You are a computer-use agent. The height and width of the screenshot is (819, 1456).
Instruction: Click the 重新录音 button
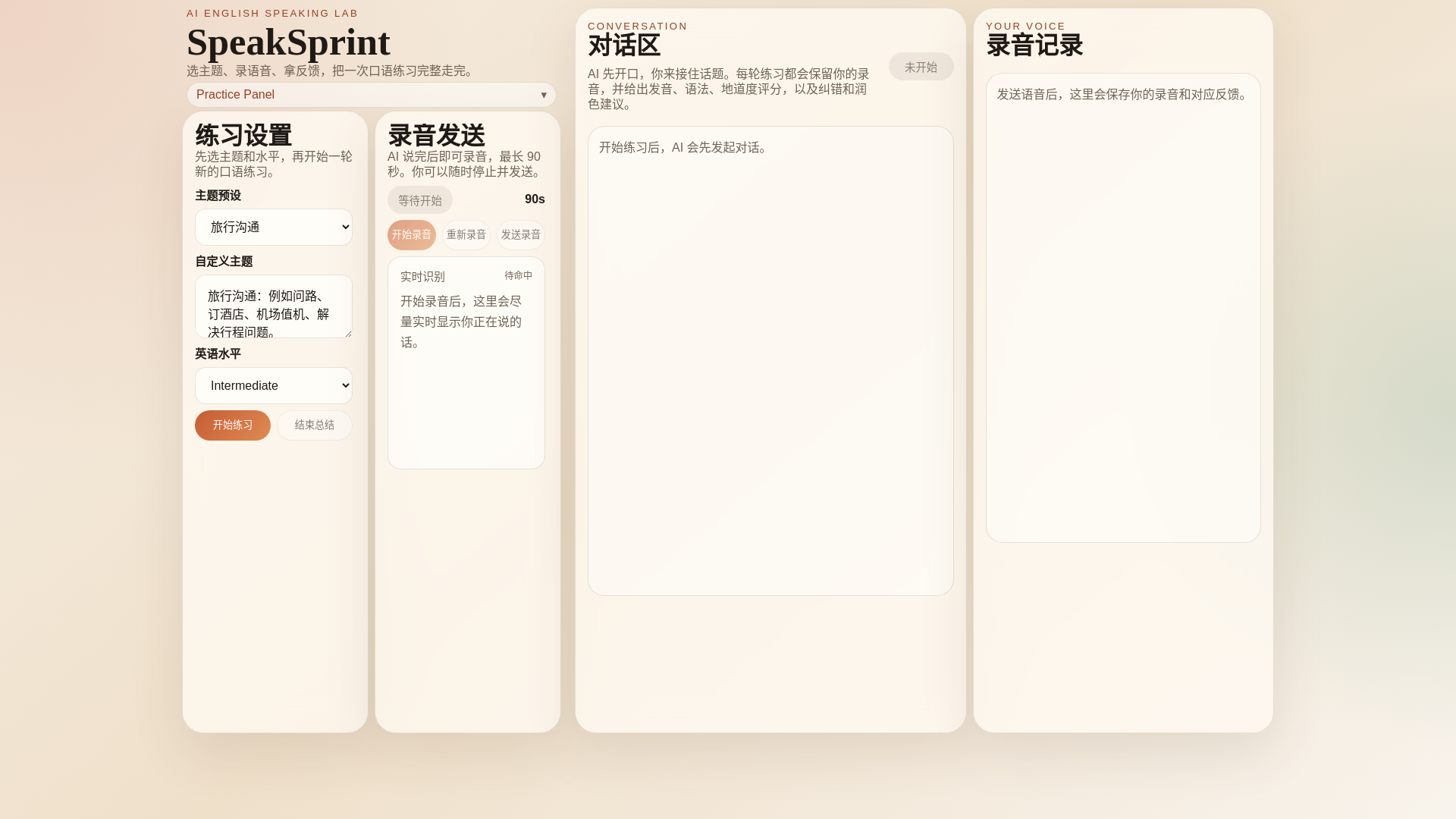(466, 235)
